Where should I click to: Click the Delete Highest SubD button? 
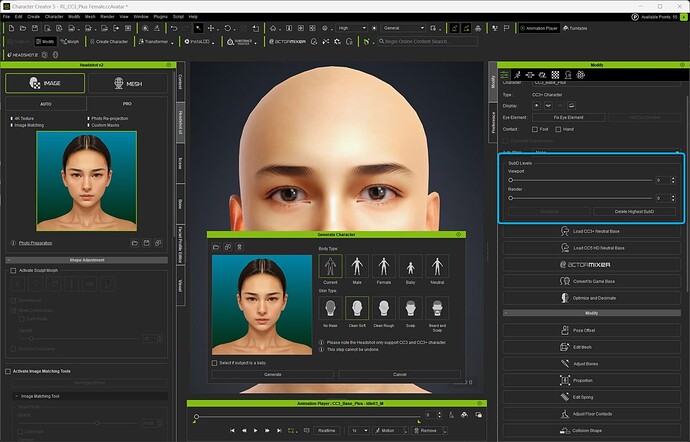(634, 211)
